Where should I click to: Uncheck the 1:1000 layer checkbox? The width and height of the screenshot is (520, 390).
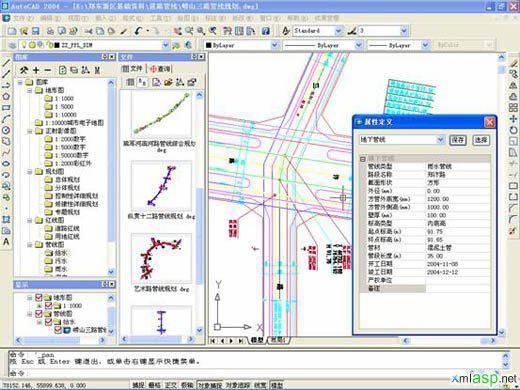[48, 305]
